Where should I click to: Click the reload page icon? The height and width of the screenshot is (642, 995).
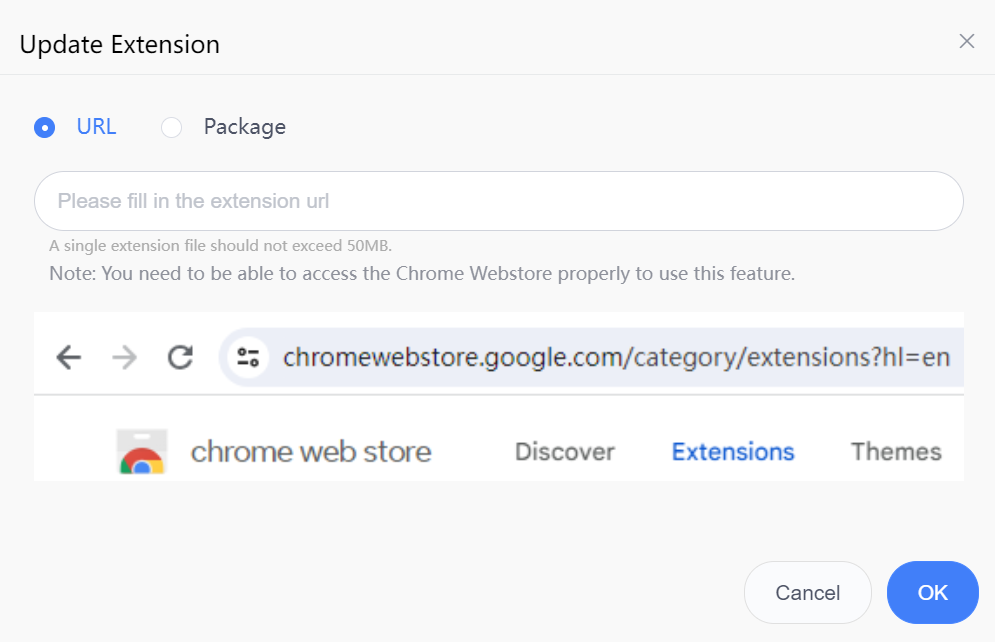pyautogui.click(x=180, y=357)
